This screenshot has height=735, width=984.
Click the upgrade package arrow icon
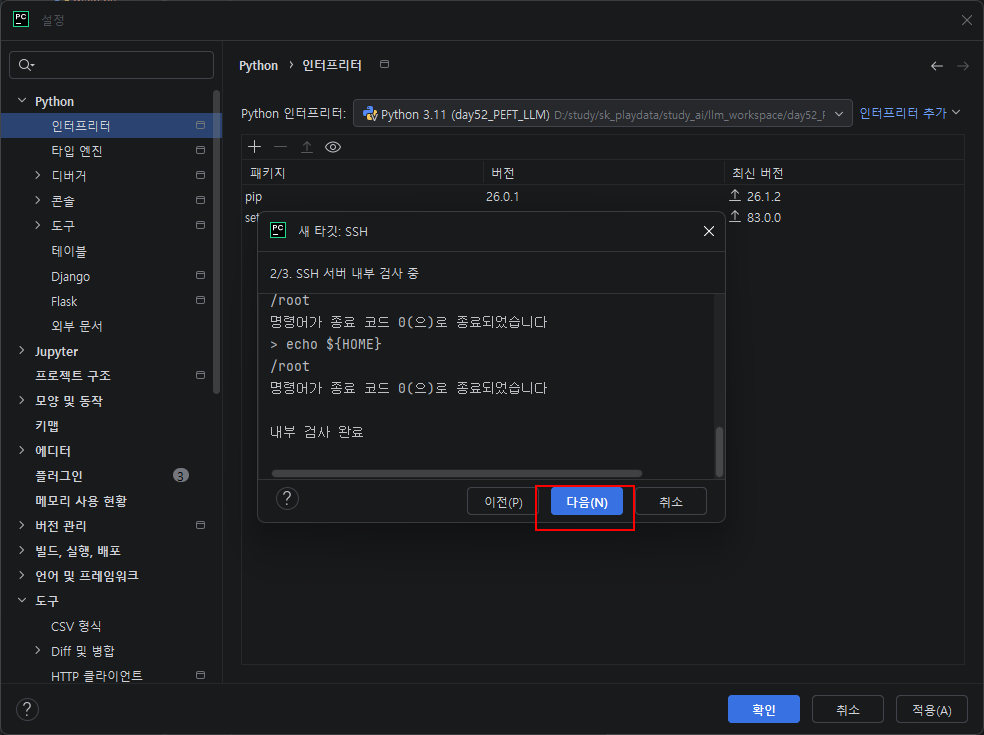[x=307, y=147]
